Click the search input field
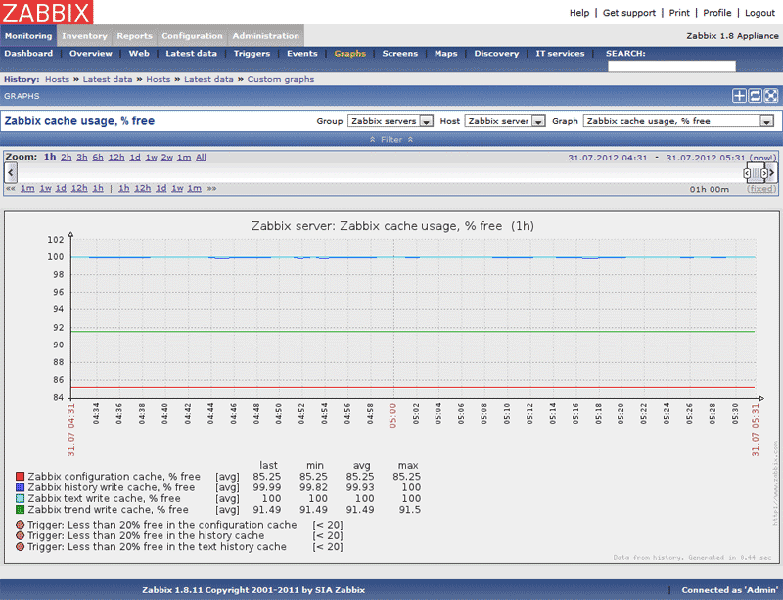 tap(671, 66)
